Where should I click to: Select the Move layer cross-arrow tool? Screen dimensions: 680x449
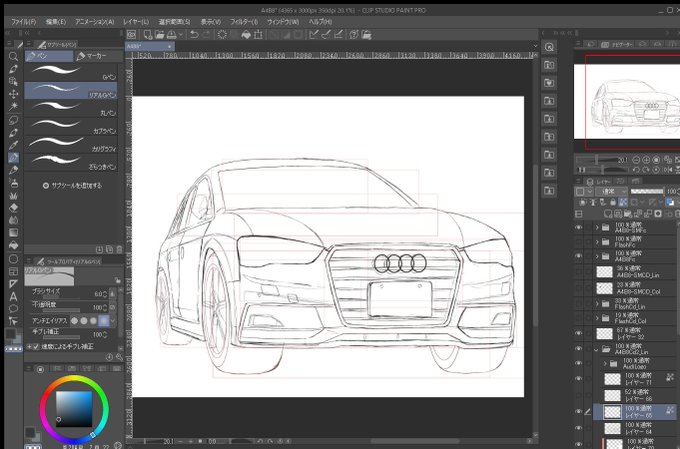[x=13, y=94]
